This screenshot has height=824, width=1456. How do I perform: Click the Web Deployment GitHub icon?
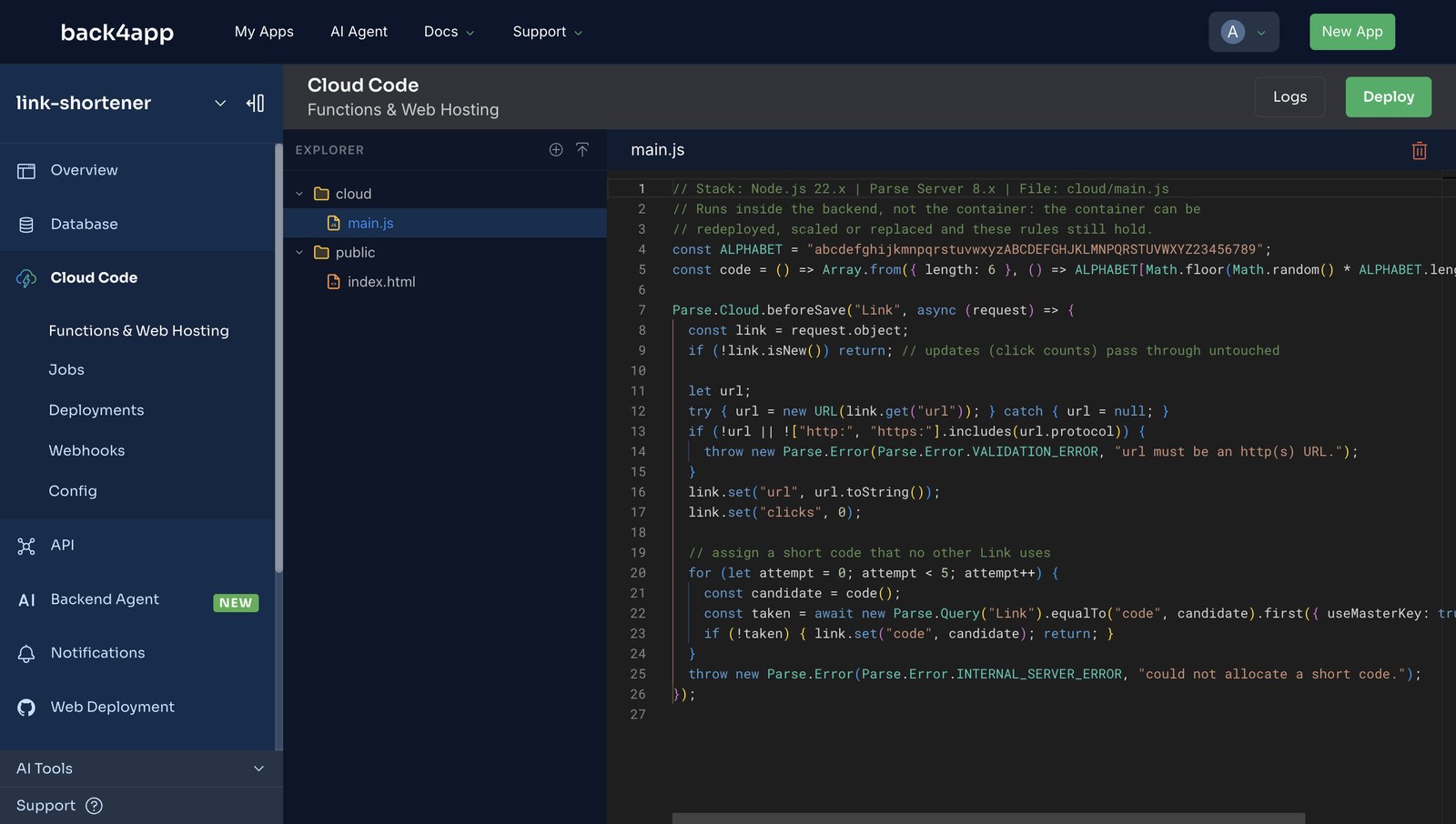pos(26,708)
